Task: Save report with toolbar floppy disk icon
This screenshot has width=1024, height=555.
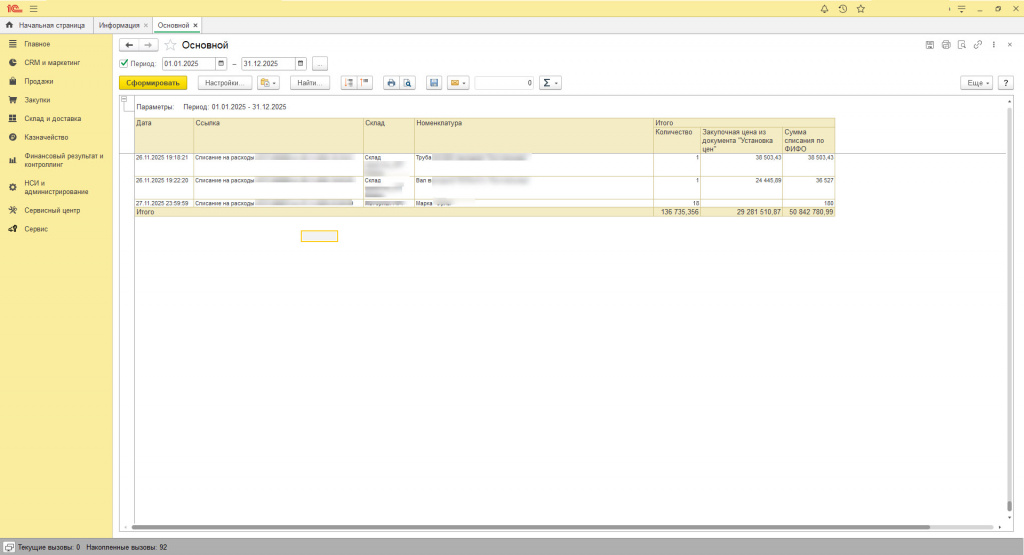Action: [434, 83]
